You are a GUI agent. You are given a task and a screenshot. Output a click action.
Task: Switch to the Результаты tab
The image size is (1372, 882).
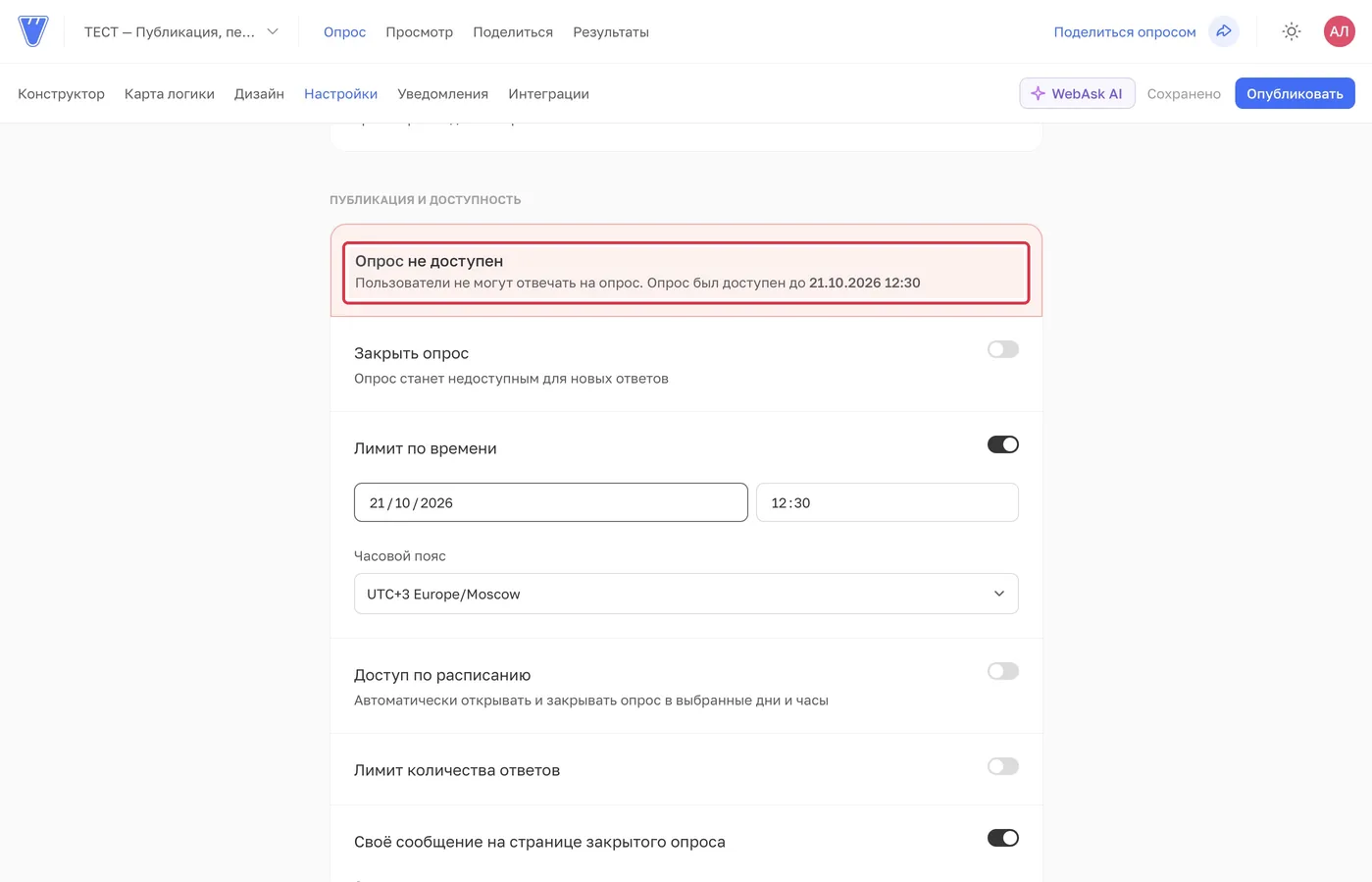pyautogui.click(x=611, y=31)
